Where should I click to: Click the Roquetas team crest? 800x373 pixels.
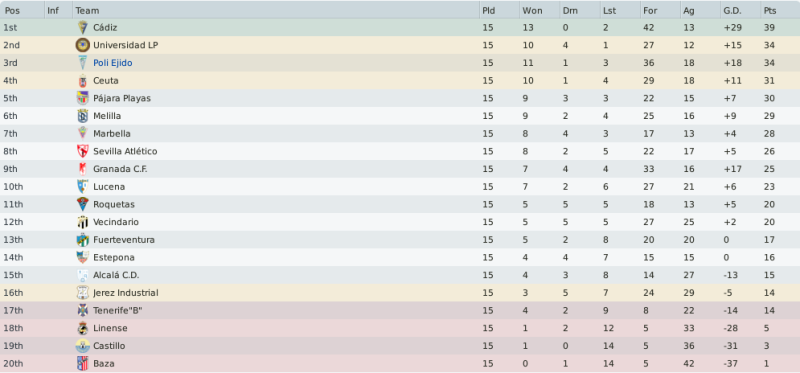click(82, 205)
